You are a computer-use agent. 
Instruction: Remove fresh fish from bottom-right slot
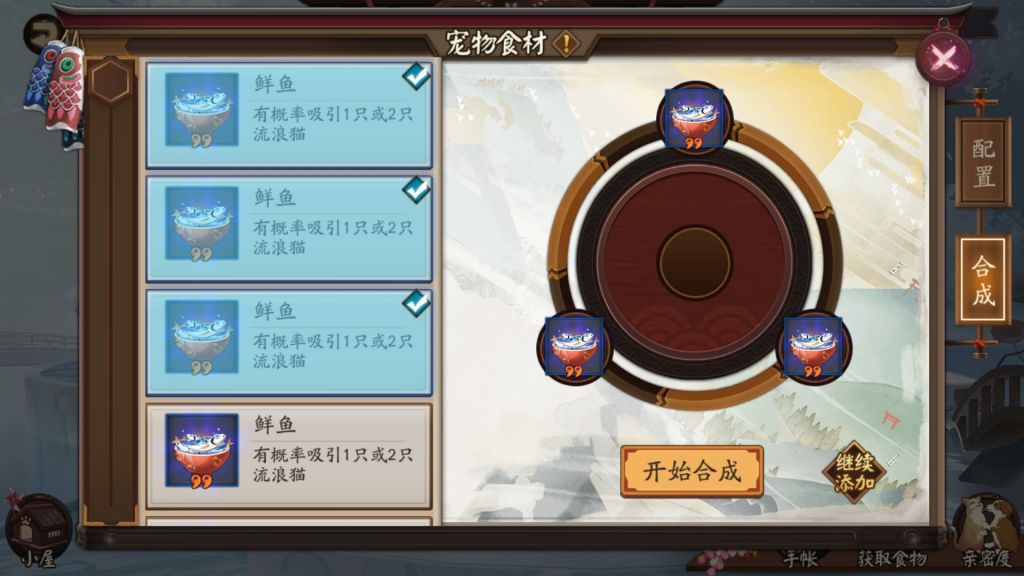(x=813, y=347)
